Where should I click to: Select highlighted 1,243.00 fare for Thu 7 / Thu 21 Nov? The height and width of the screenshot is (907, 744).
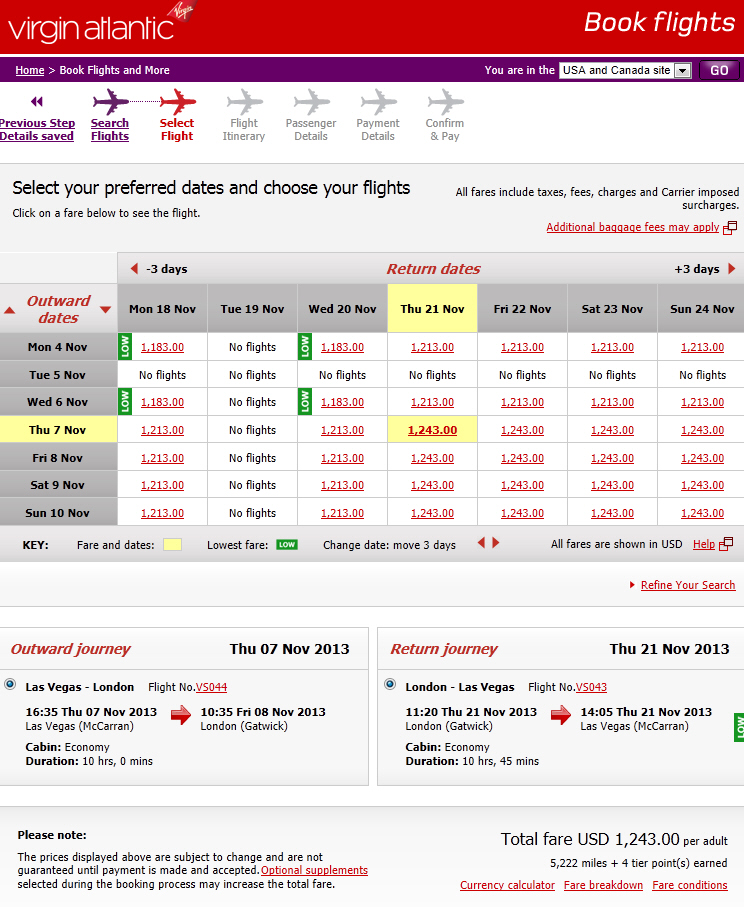click(x=432, y=430)
